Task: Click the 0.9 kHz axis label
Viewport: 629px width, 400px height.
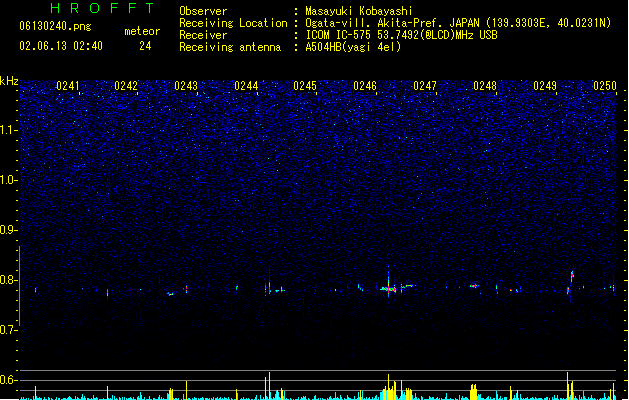Action: 8,230
